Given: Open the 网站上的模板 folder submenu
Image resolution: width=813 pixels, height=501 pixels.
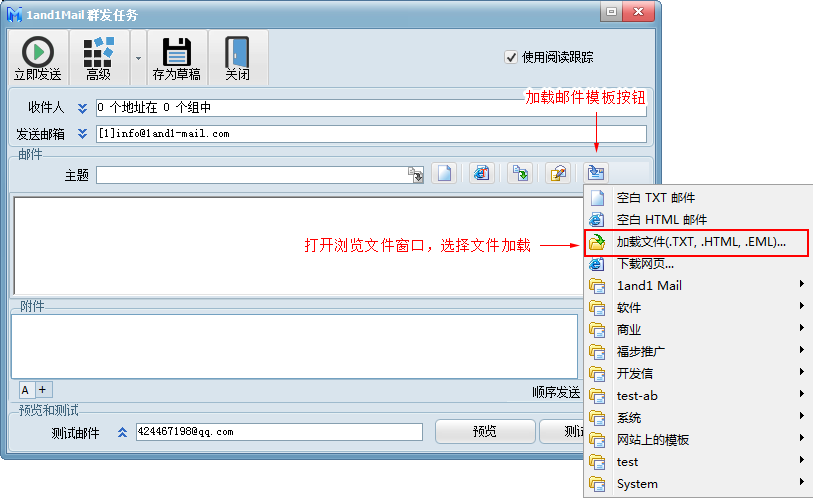Looking at the screenshot, I should click(x=697, y=440).
